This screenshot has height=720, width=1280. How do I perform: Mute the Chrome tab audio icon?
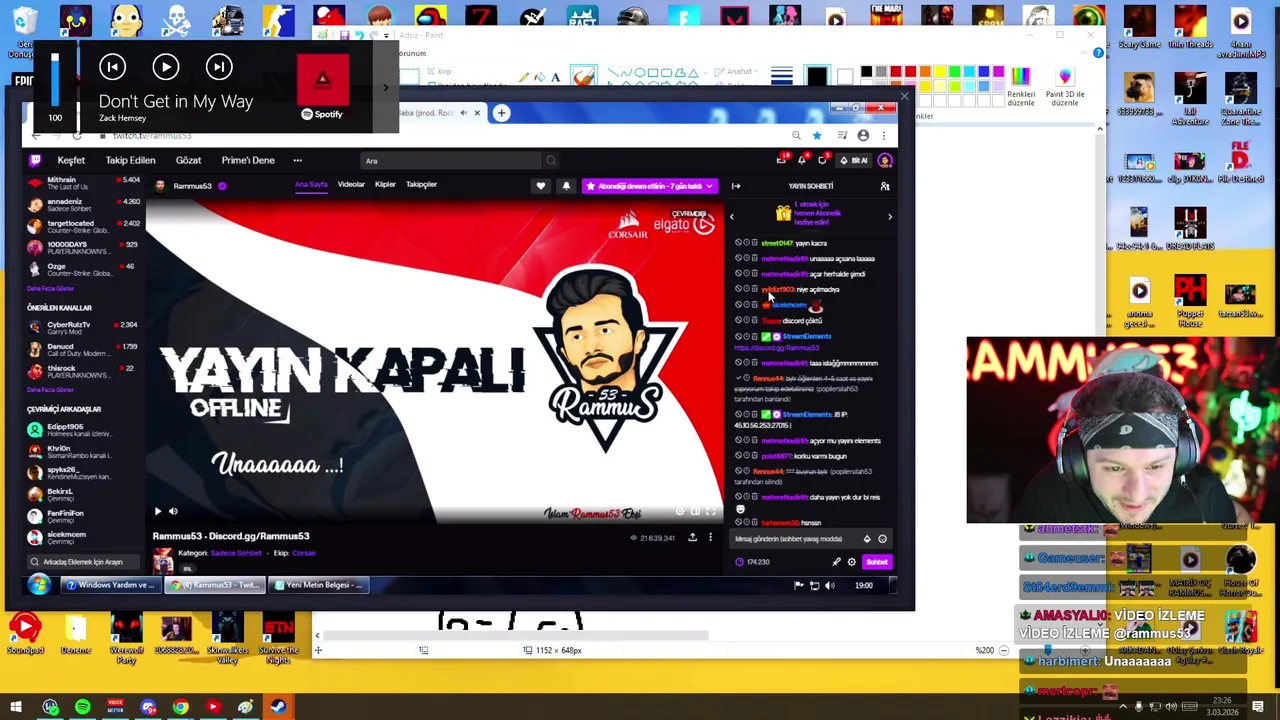pyautogui.click(x=463, y=113)
